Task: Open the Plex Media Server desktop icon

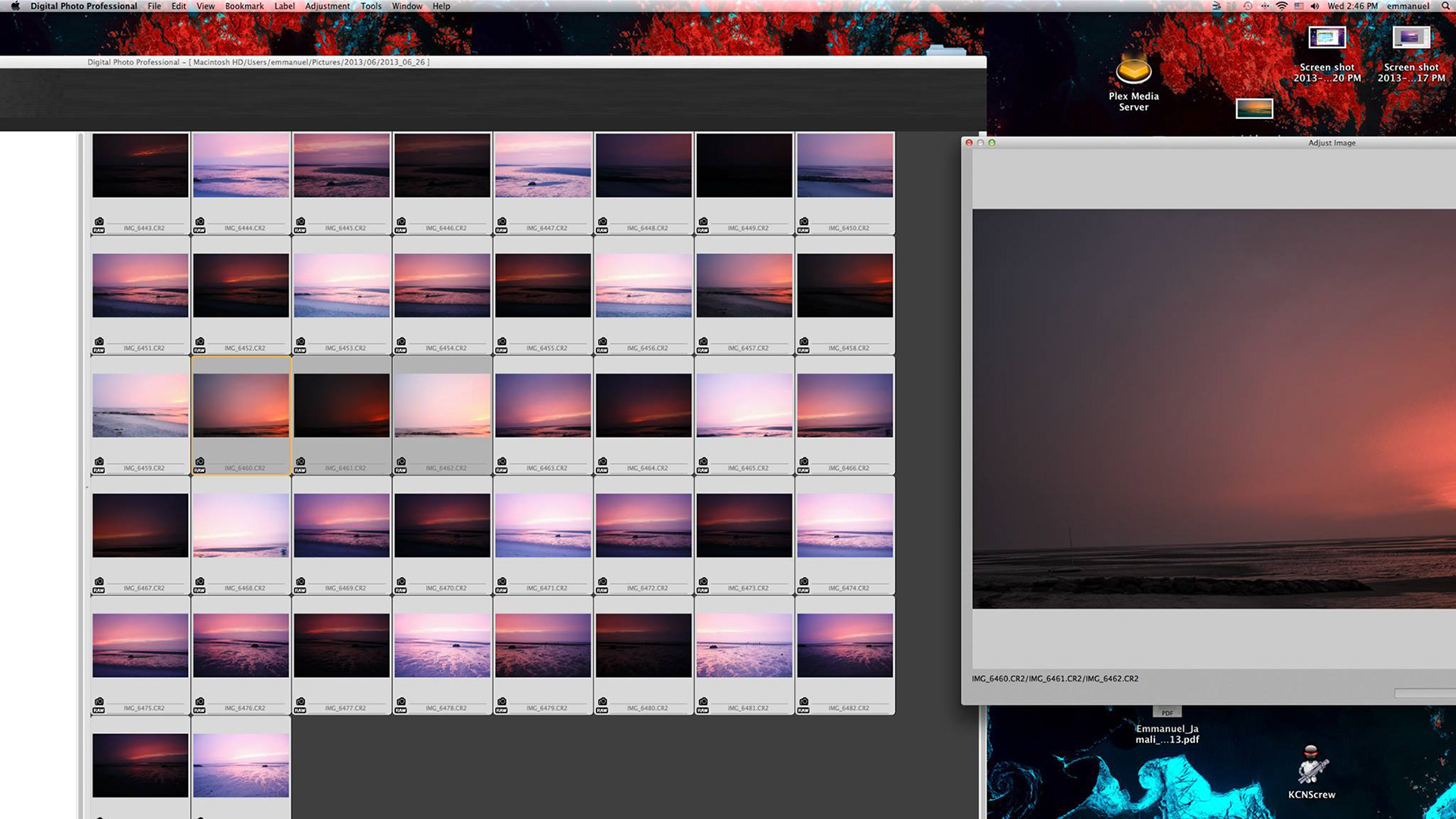Action: click(1133, 73)
